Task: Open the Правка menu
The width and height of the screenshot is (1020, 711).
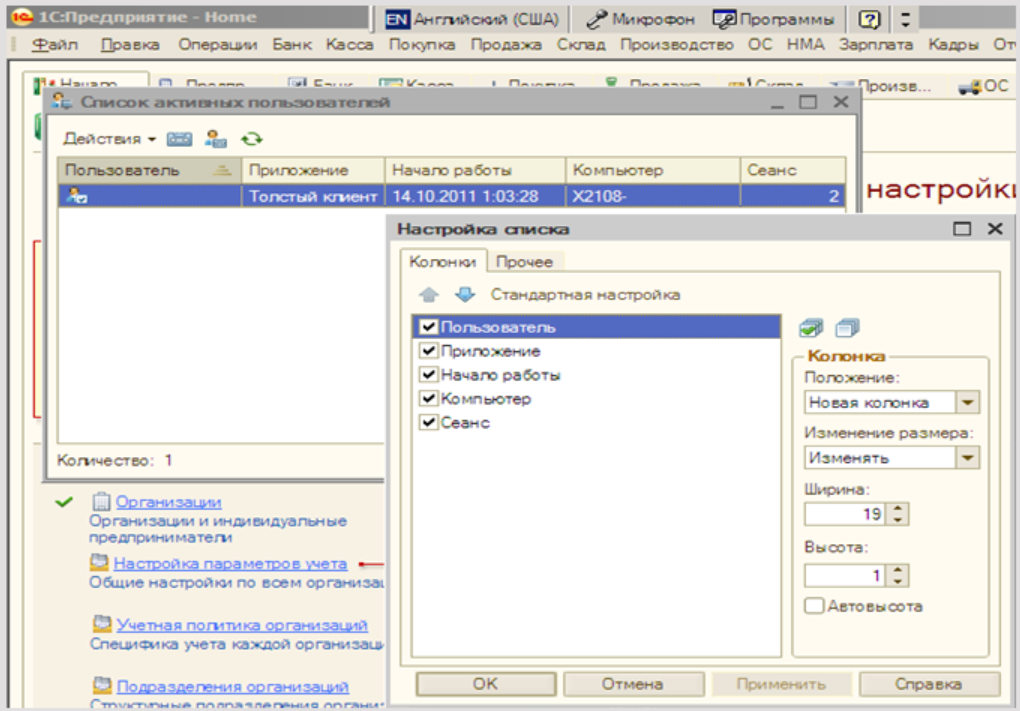Action: point(130,45)
